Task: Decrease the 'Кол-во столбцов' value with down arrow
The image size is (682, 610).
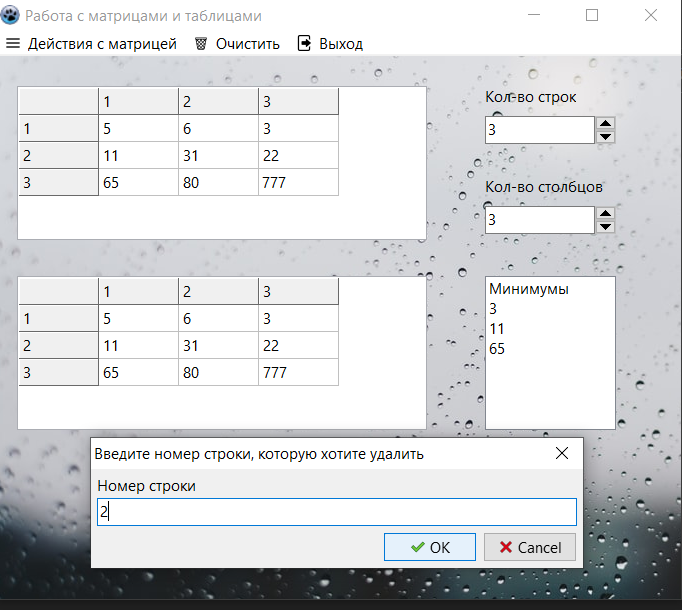Action: coord(605,227)
